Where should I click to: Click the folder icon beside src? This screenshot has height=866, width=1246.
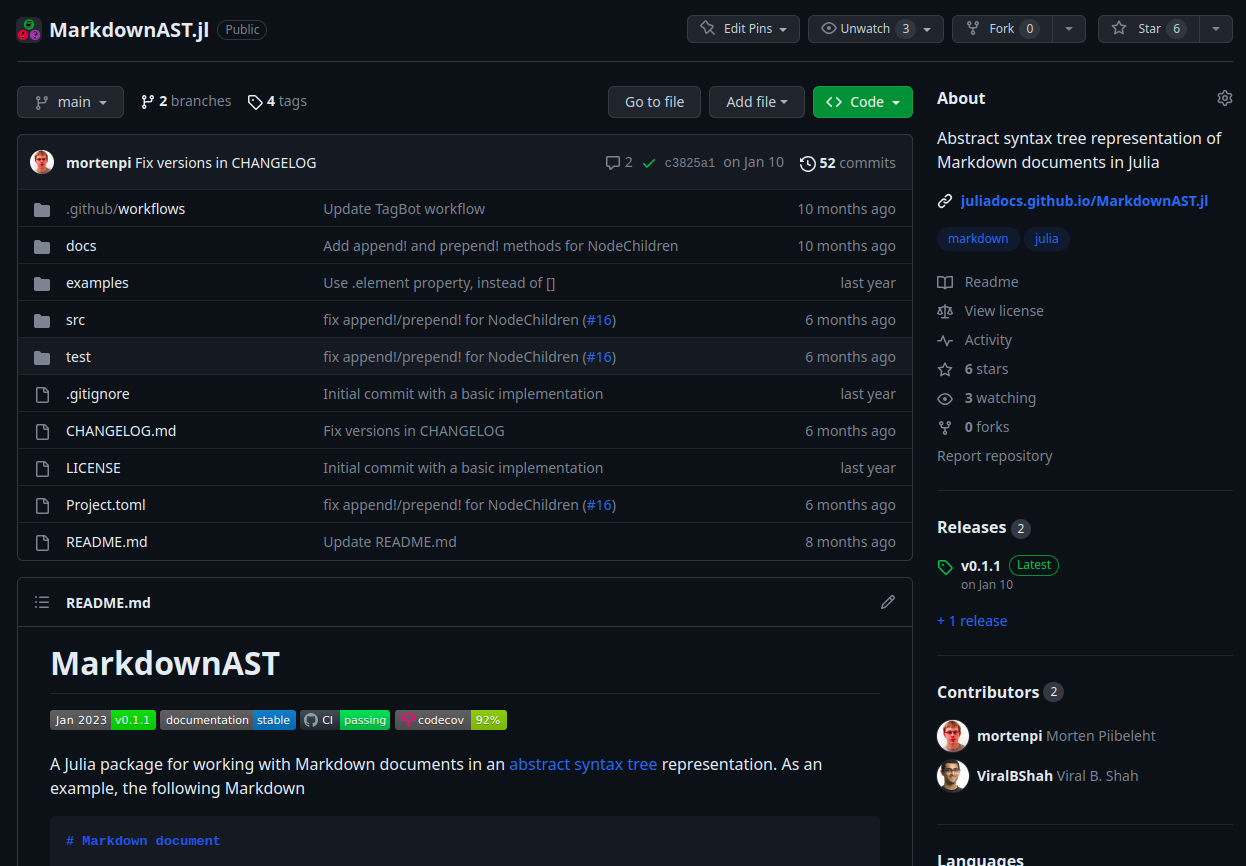click(x=42, y=320)
